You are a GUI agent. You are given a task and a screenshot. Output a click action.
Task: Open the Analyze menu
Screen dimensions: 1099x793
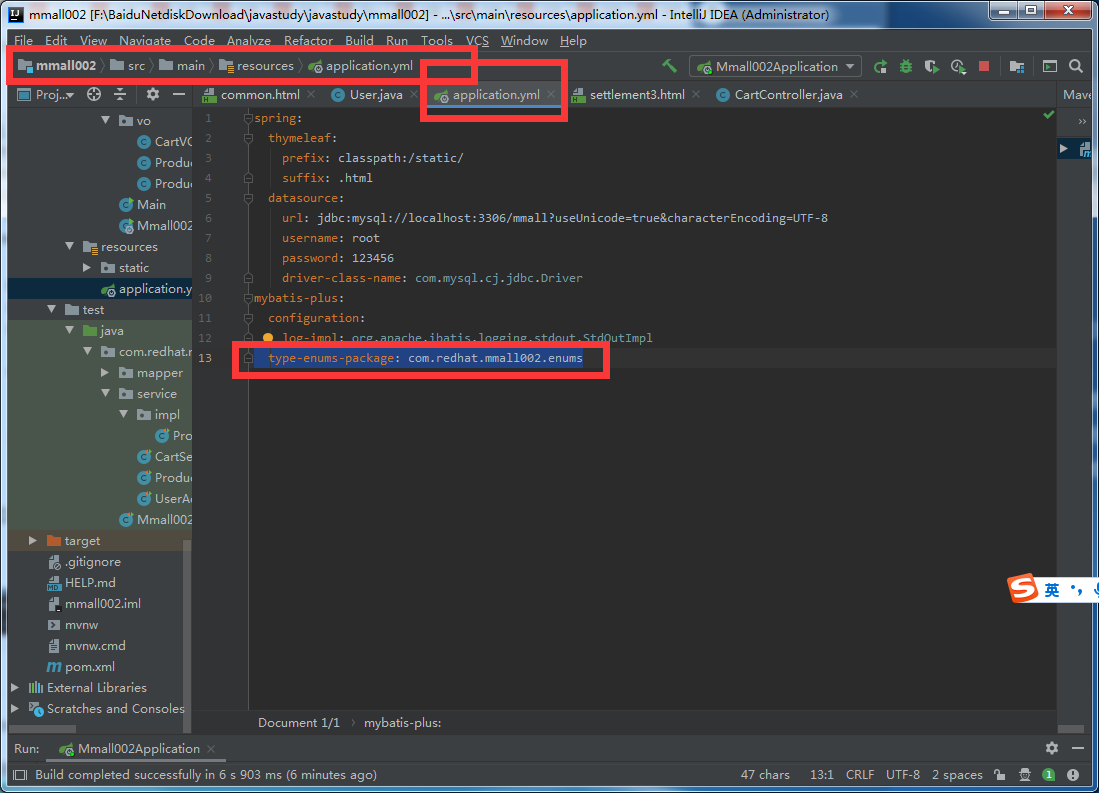pyautogui.click(x=249, y=41)
